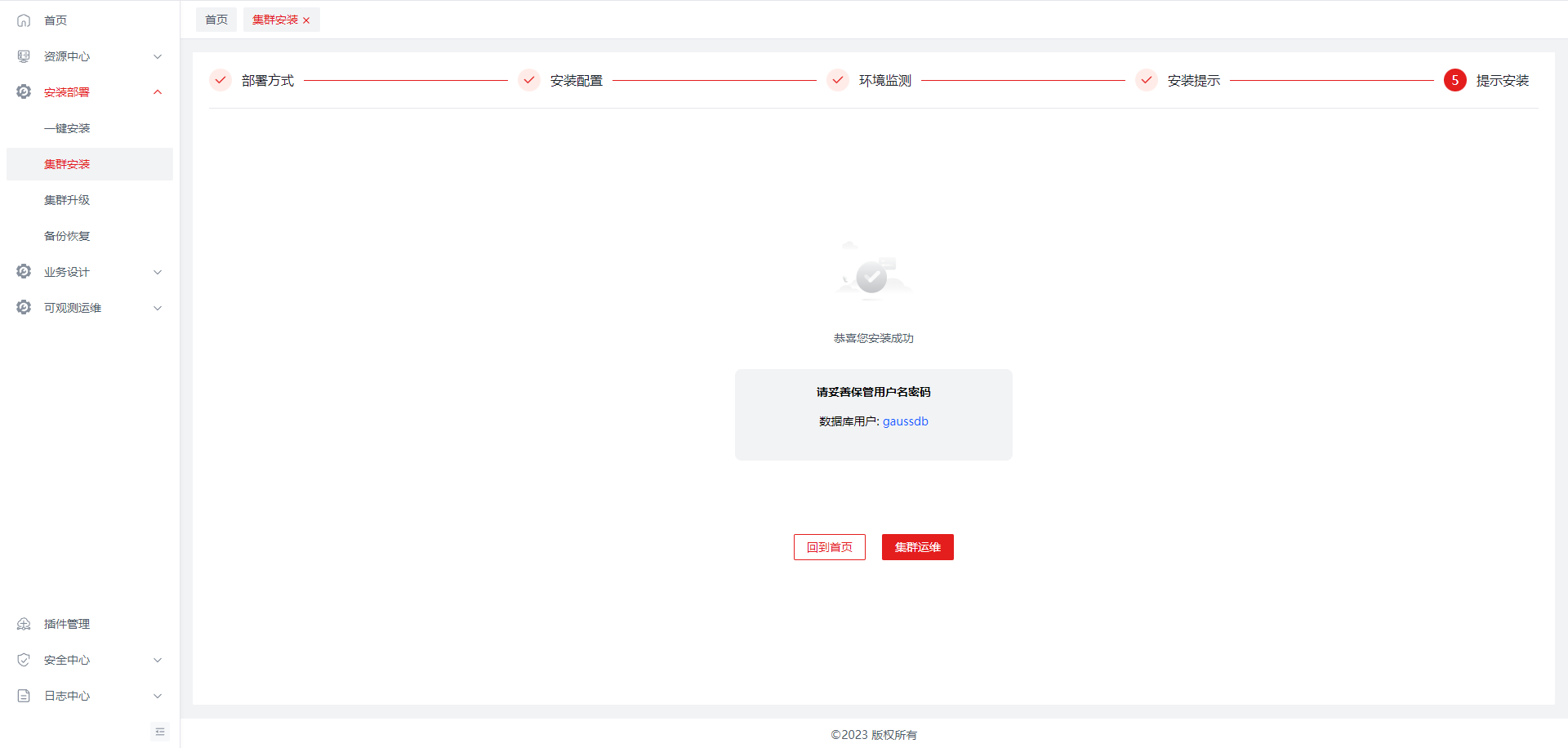Expand the 日志中心 submenu arrow

click(158, 696)
